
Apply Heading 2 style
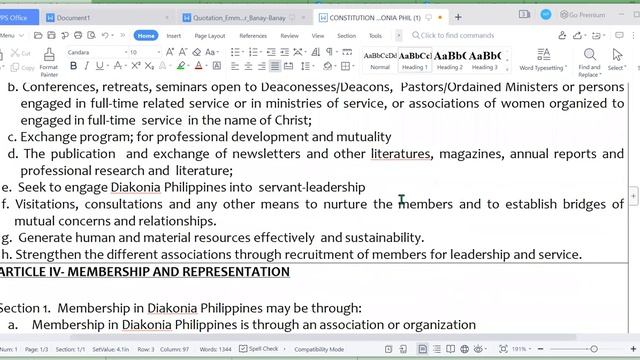click(450, 60)
